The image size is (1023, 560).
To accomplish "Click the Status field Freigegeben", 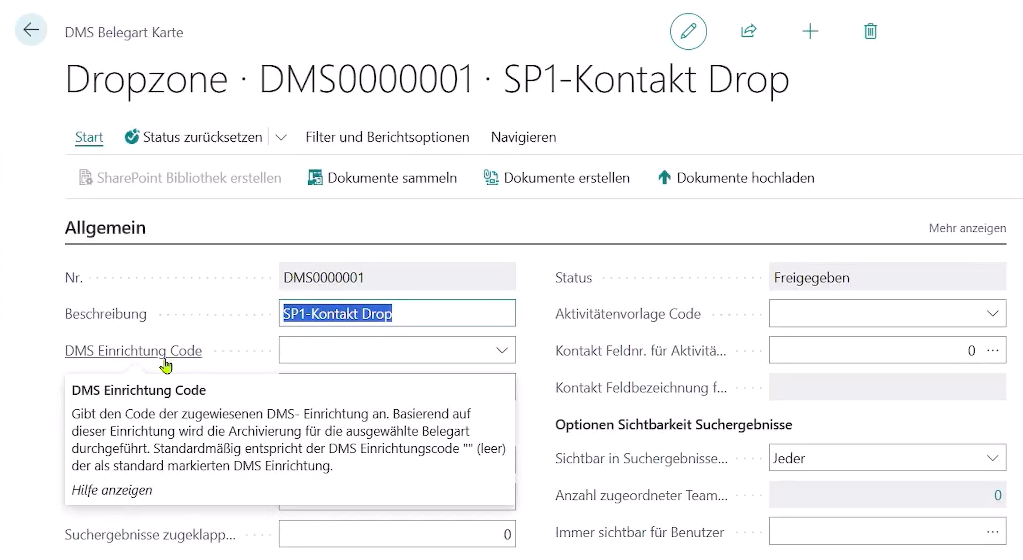I will [887, 277].
